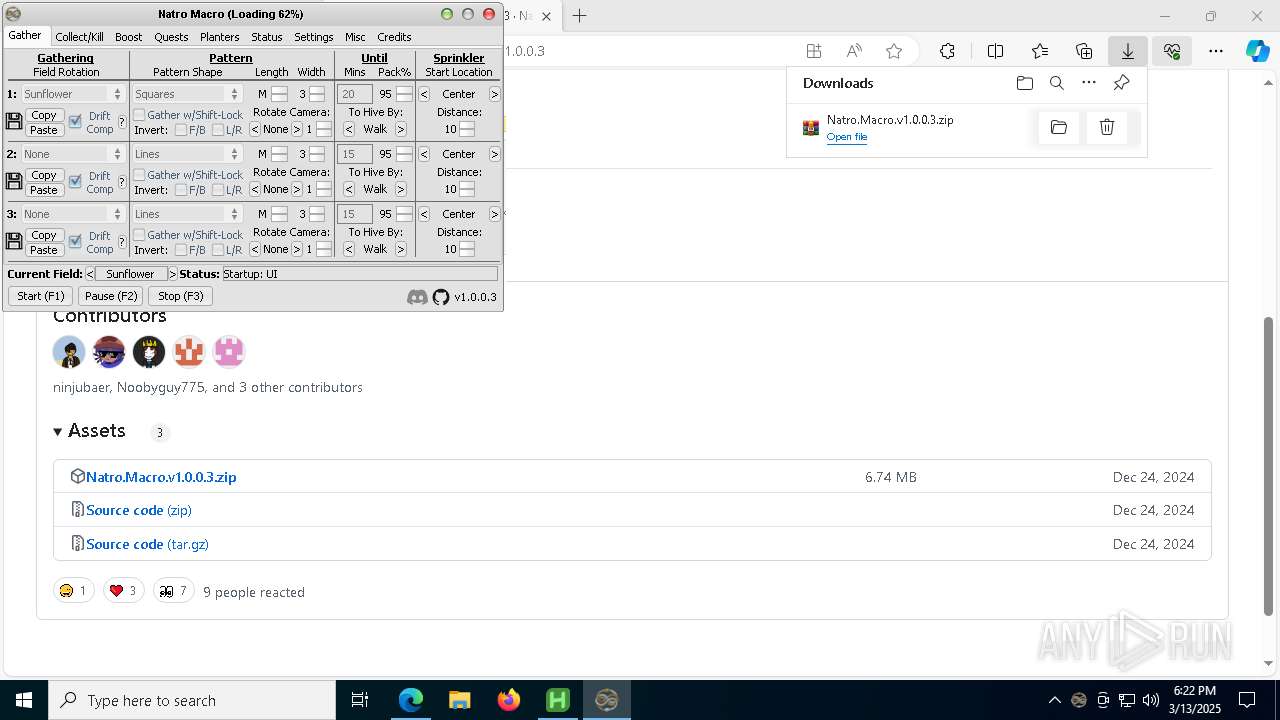Click row 1 Mins input field showing 20
The height and width of the screenshot is (720, 1280).
354,94
